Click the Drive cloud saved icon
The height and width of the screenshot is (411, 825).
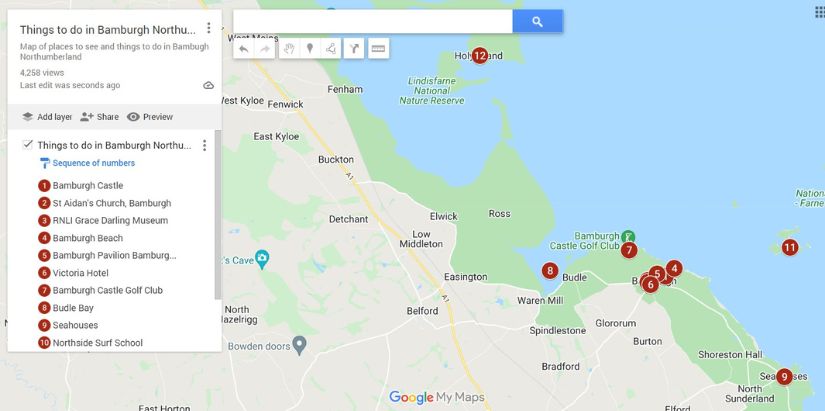[x=208, y=85]
